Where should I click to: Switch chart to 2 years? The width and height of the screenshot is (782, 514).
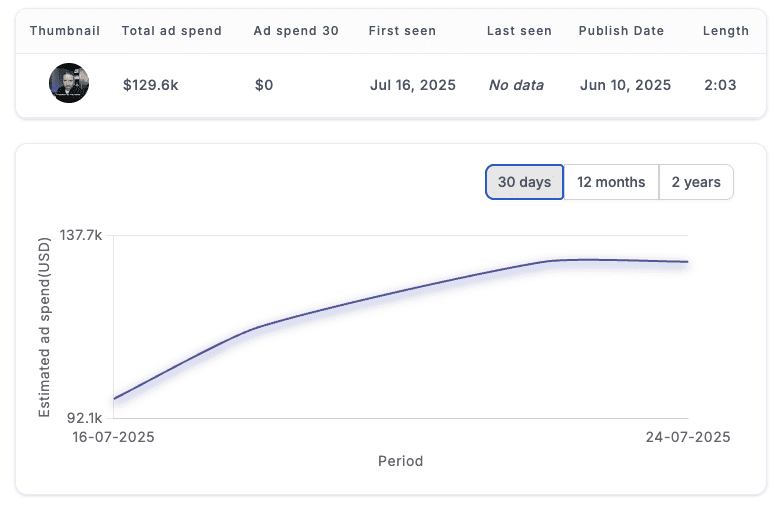696,182
